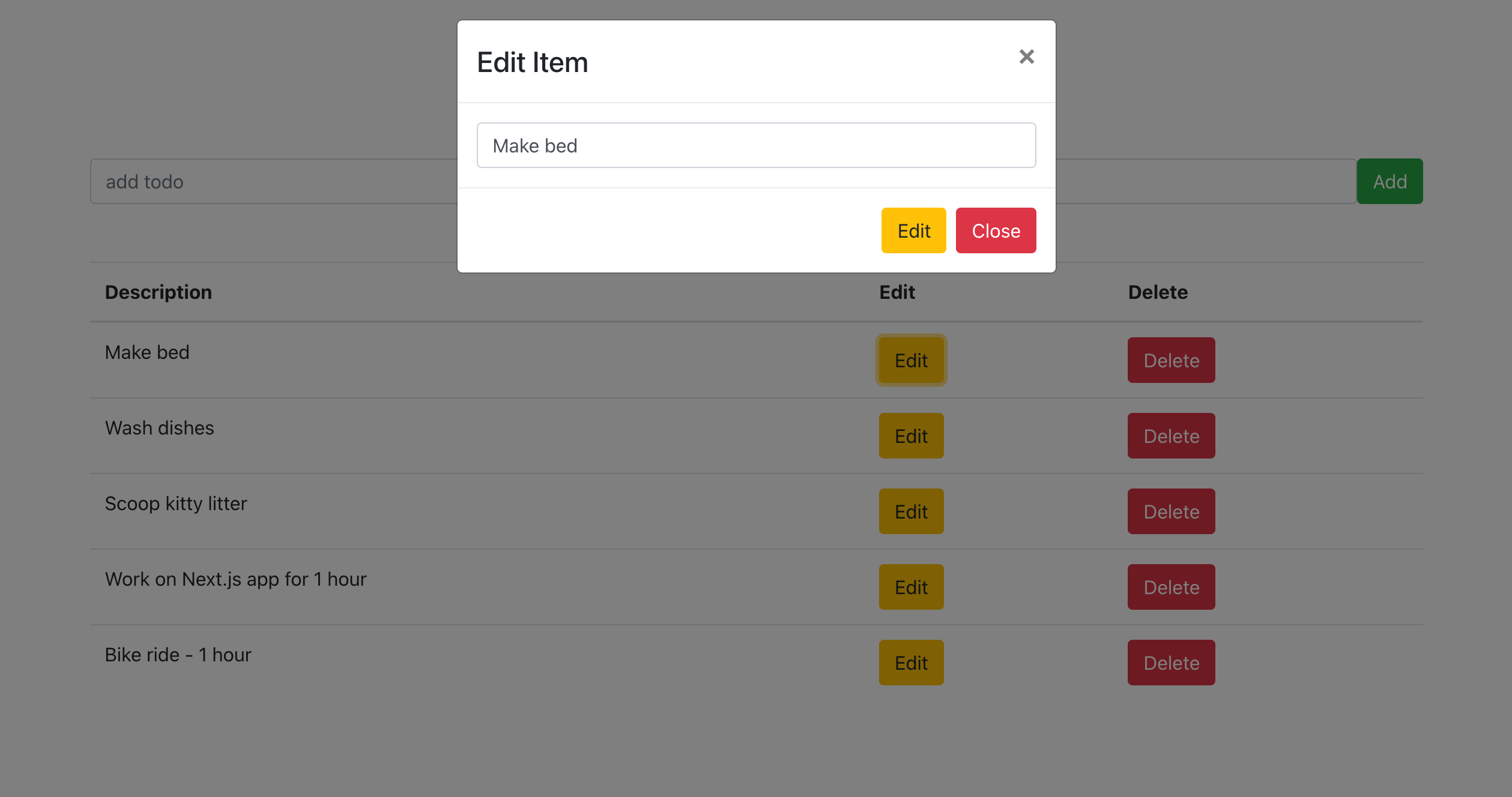Delete the Make bed item
Screen dimensions: 1512x797
[1171, 360]
